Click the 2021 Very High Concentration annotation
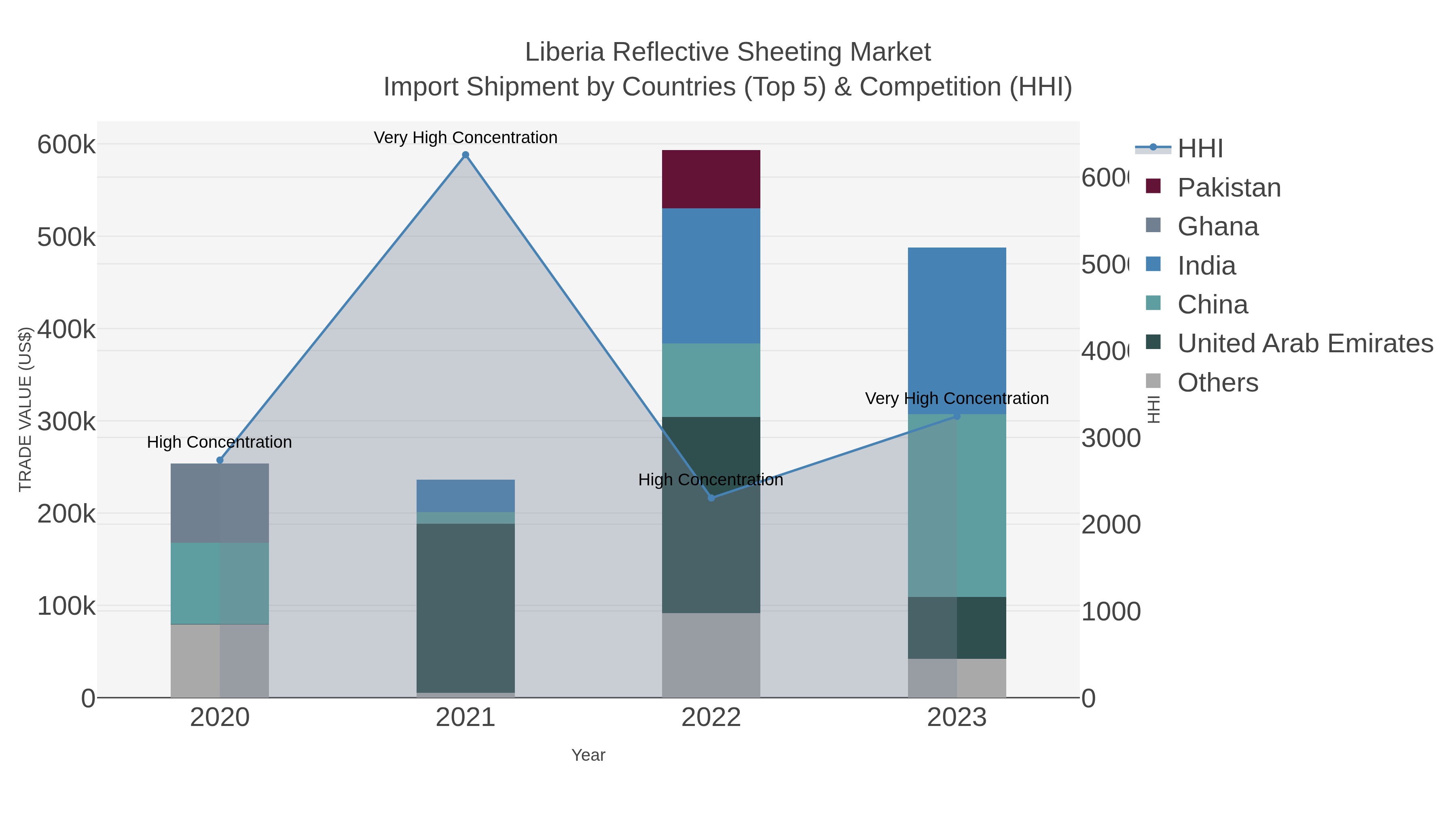The image size is (1456, 819). [466, 138]
